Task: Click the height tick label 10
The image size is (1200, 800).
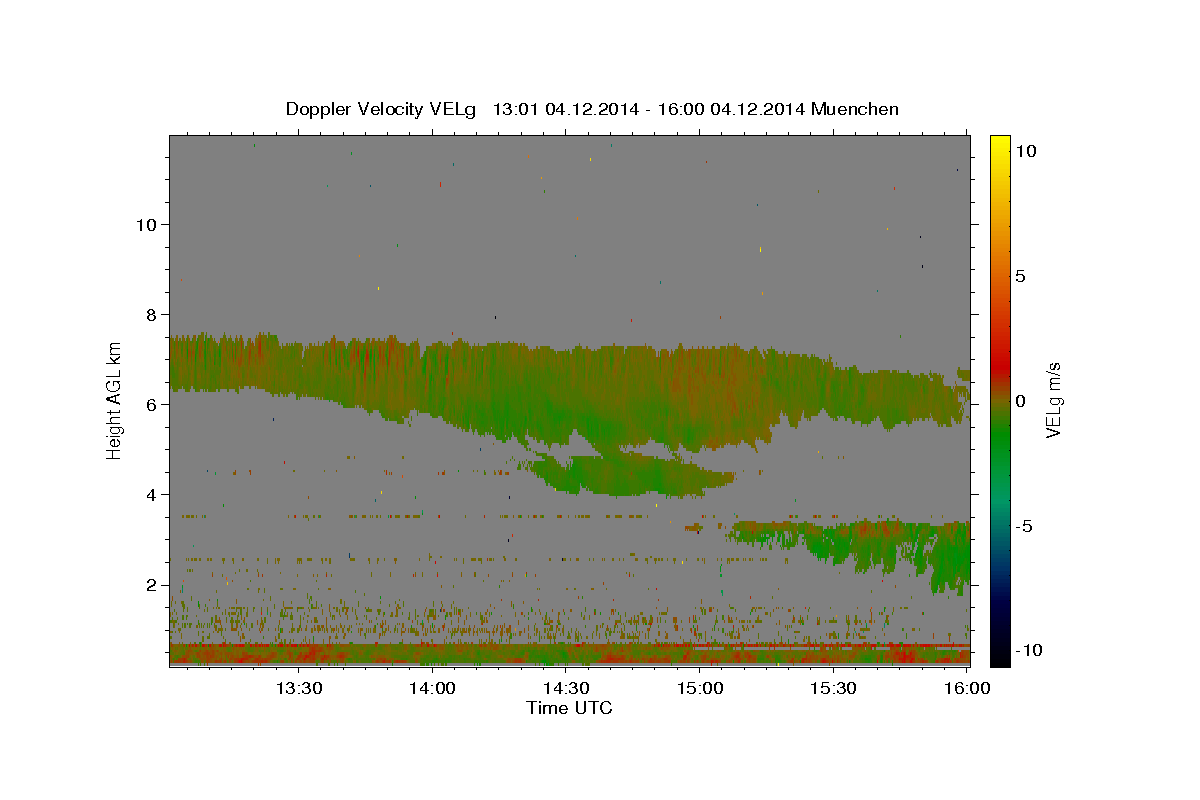Action: pos(146,224)
